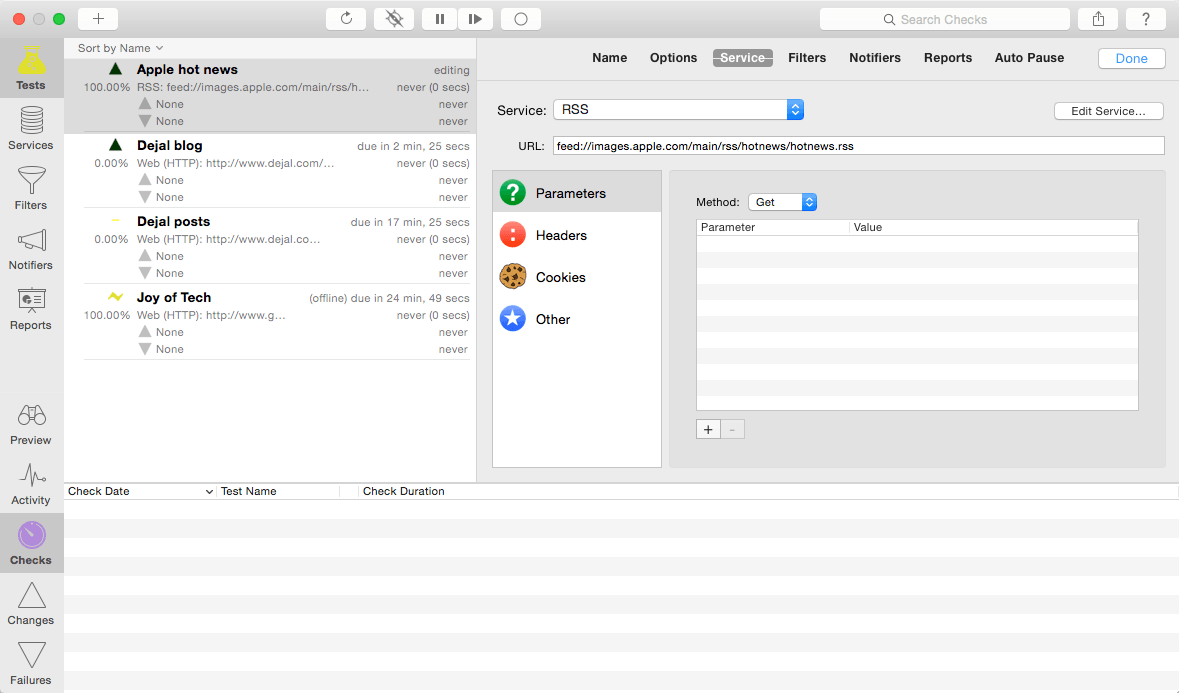Open the Filters sidebar section
The image size is (1179, 693).
click(31, 189)
